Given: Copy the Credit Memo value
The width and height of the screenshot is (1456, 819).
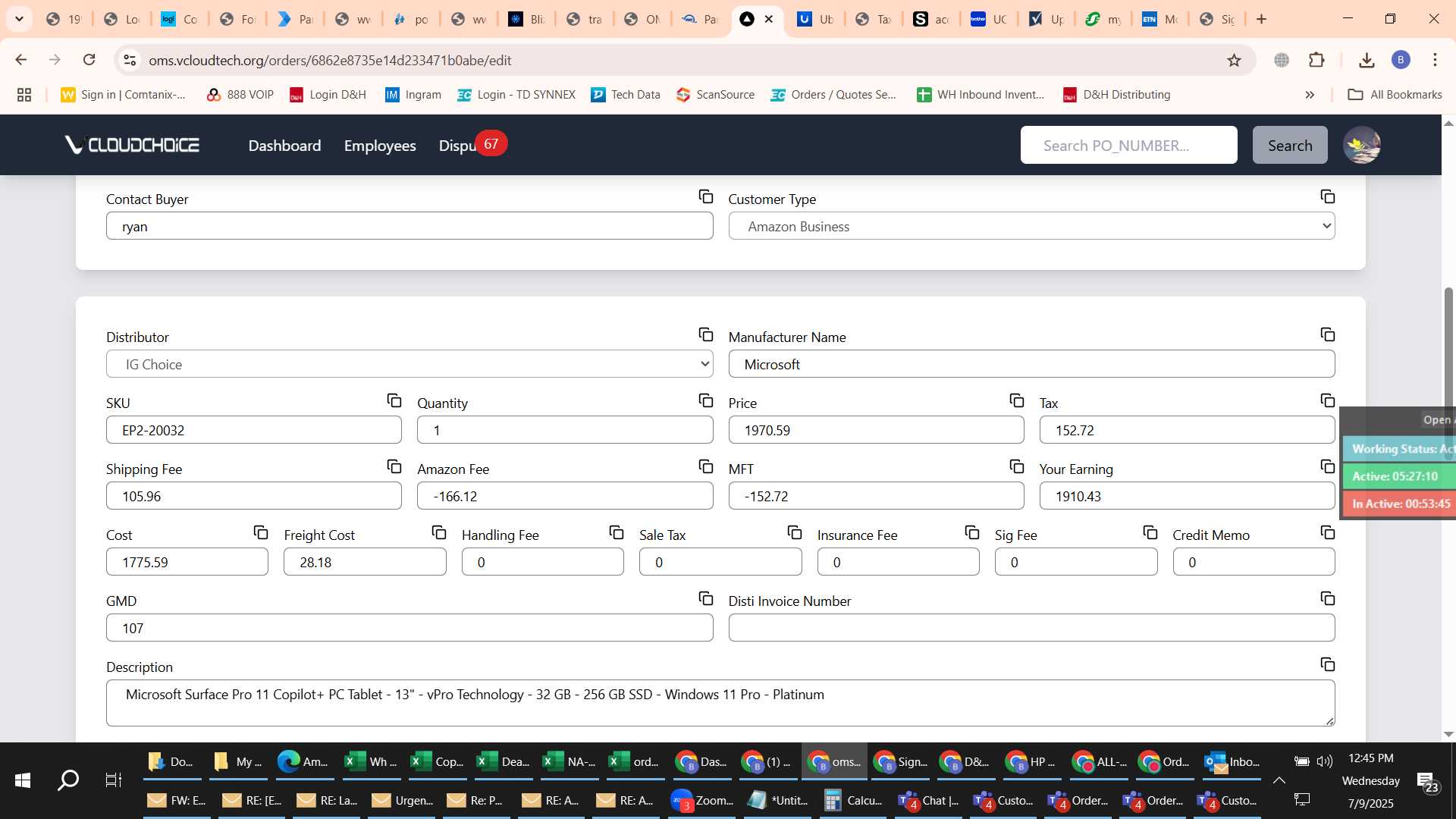Looking at the screenshot, I should pyautogui.click(x=1327, y=533).
